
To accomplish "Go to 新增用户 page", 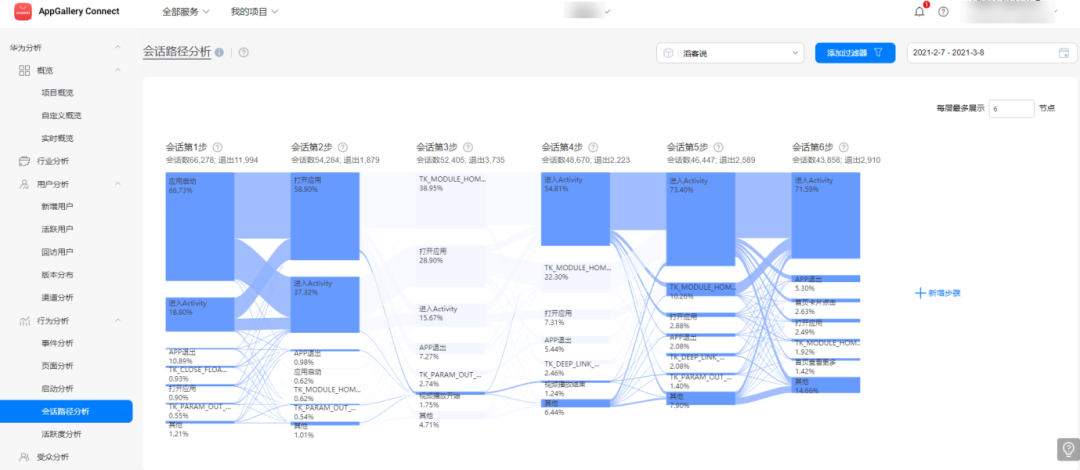I will 57,207.
